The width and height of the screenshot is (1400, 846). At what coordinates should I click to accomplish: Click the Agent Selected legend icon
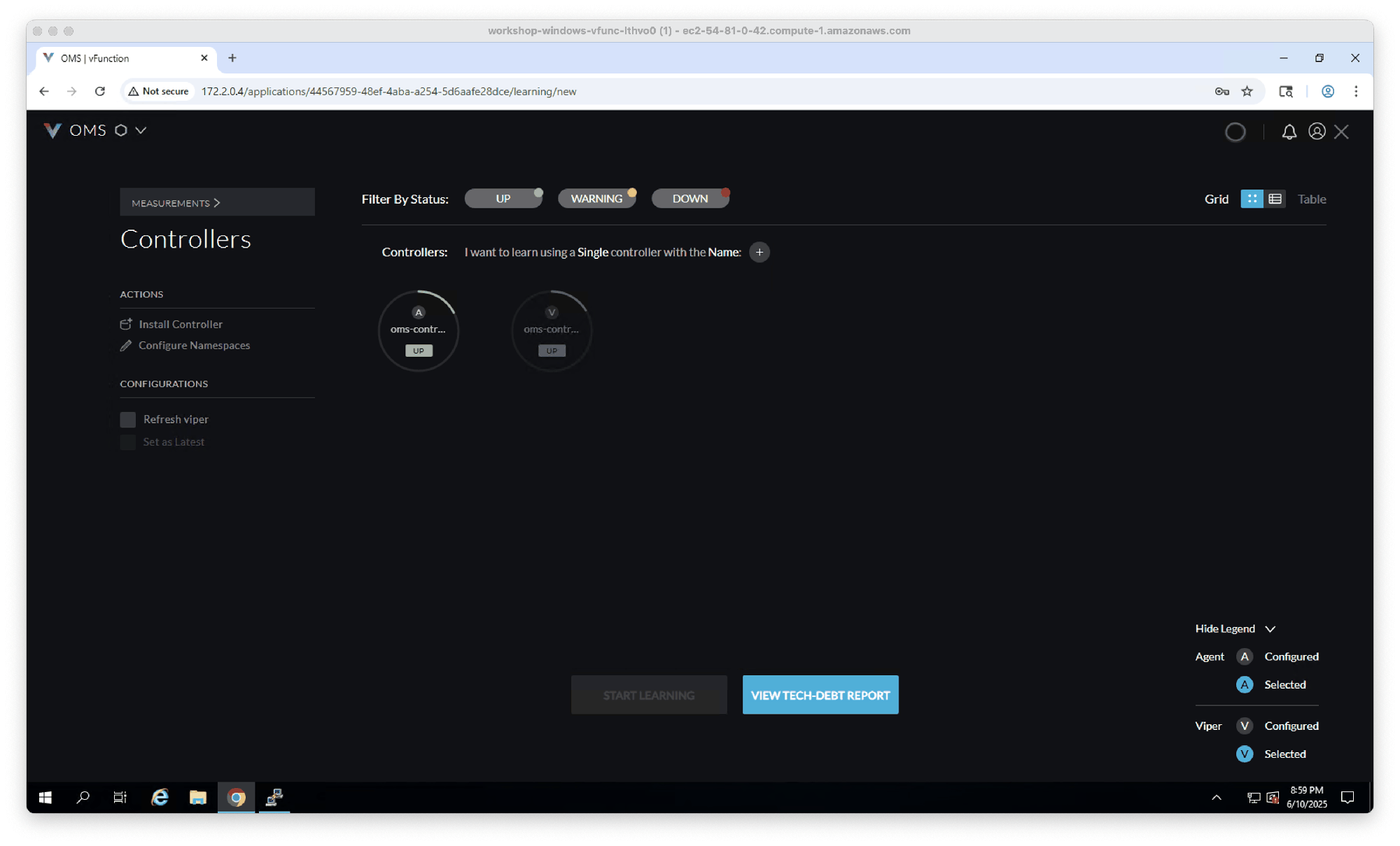click(1245, 684)
